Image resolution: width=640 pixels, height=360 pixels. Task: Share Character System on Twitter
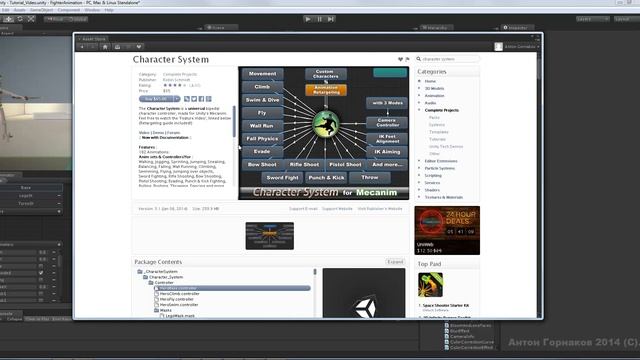click(194, 99)
